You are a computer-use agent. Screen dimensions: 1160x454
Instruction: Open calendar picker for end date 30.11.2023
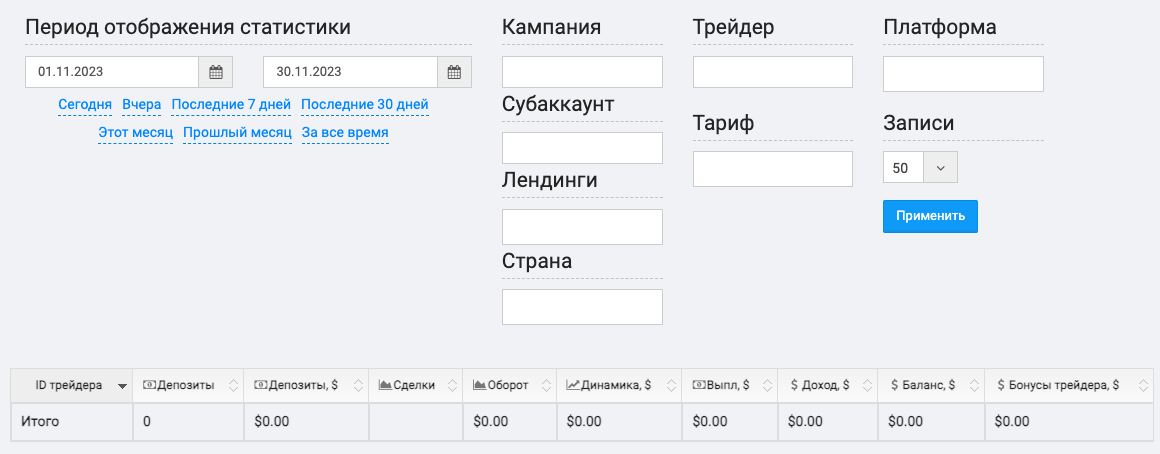click(454, 72)
